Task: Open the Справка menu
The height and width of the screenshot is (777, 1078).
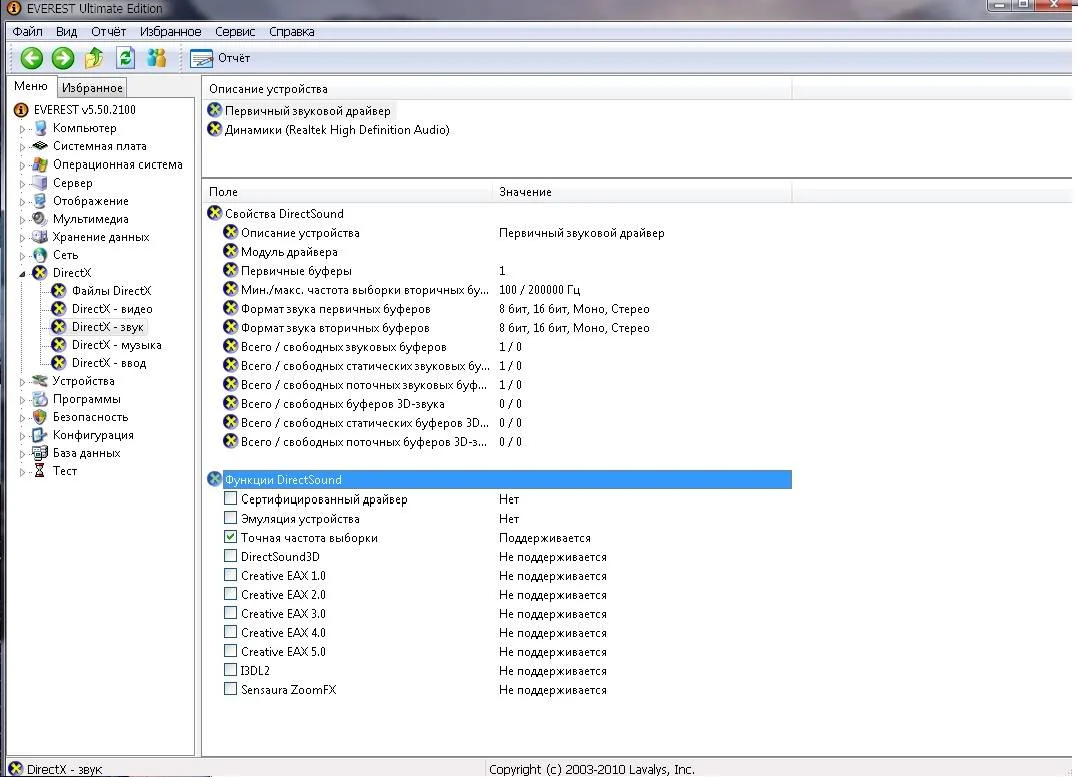Action: point(292,32)
